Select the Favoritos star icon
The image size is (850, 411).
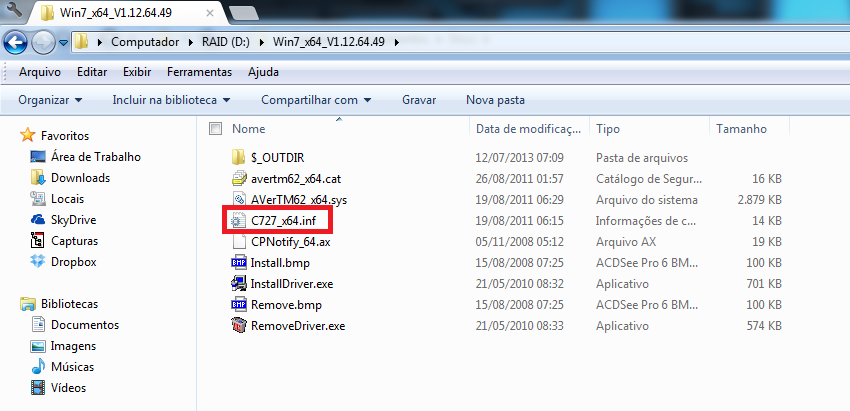coord(28,135)
